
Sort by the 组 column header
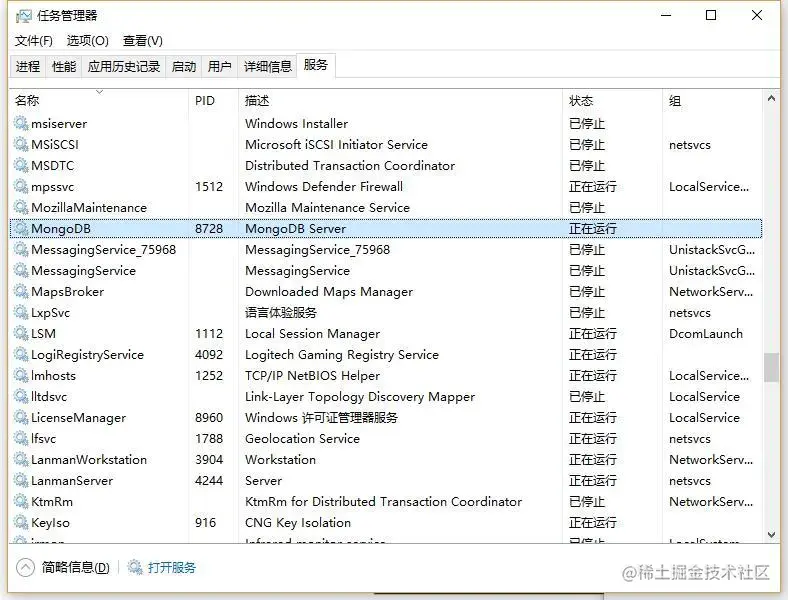(x=713, y=101)
